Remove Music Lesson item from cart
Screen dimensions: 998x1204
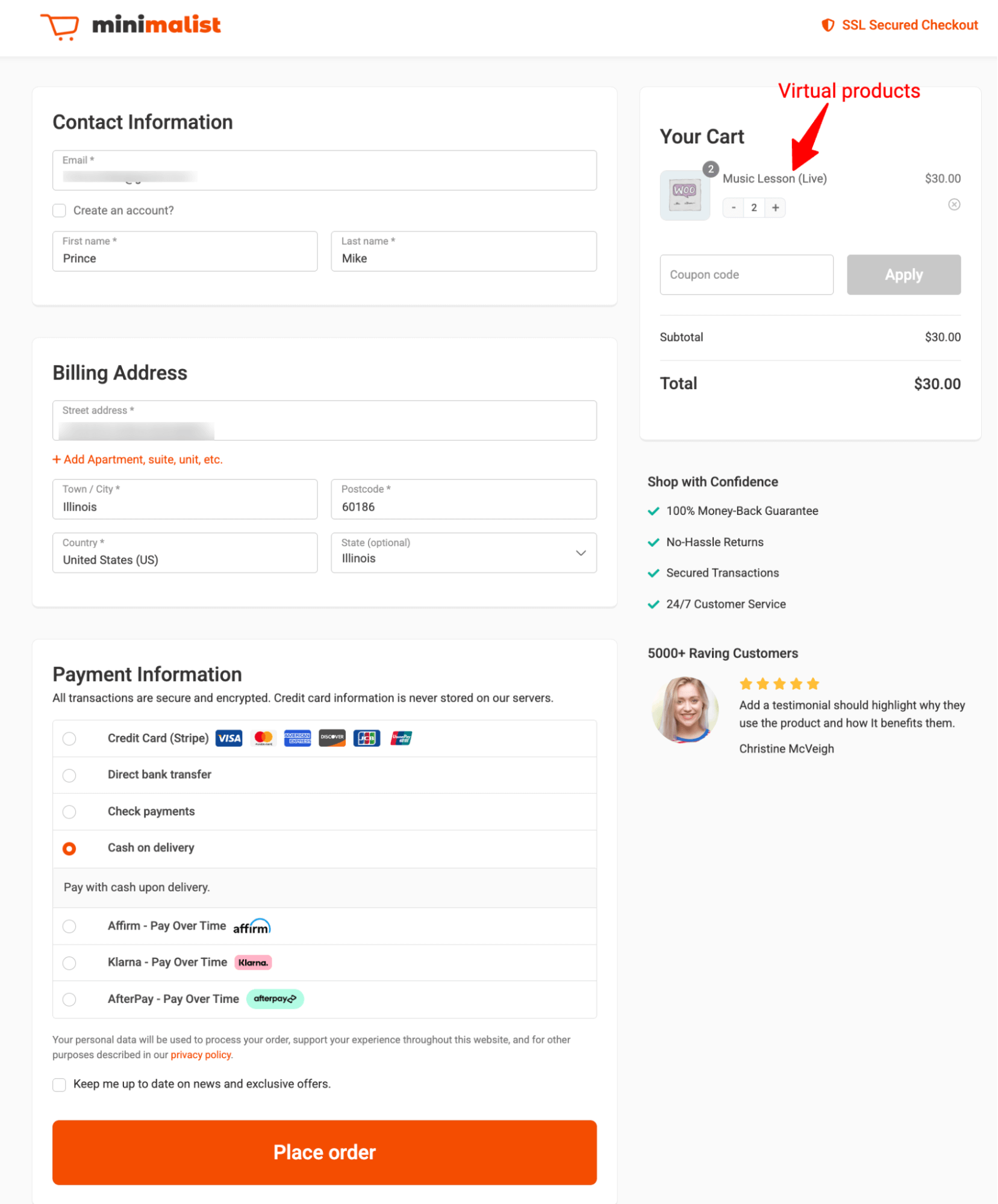954,205
